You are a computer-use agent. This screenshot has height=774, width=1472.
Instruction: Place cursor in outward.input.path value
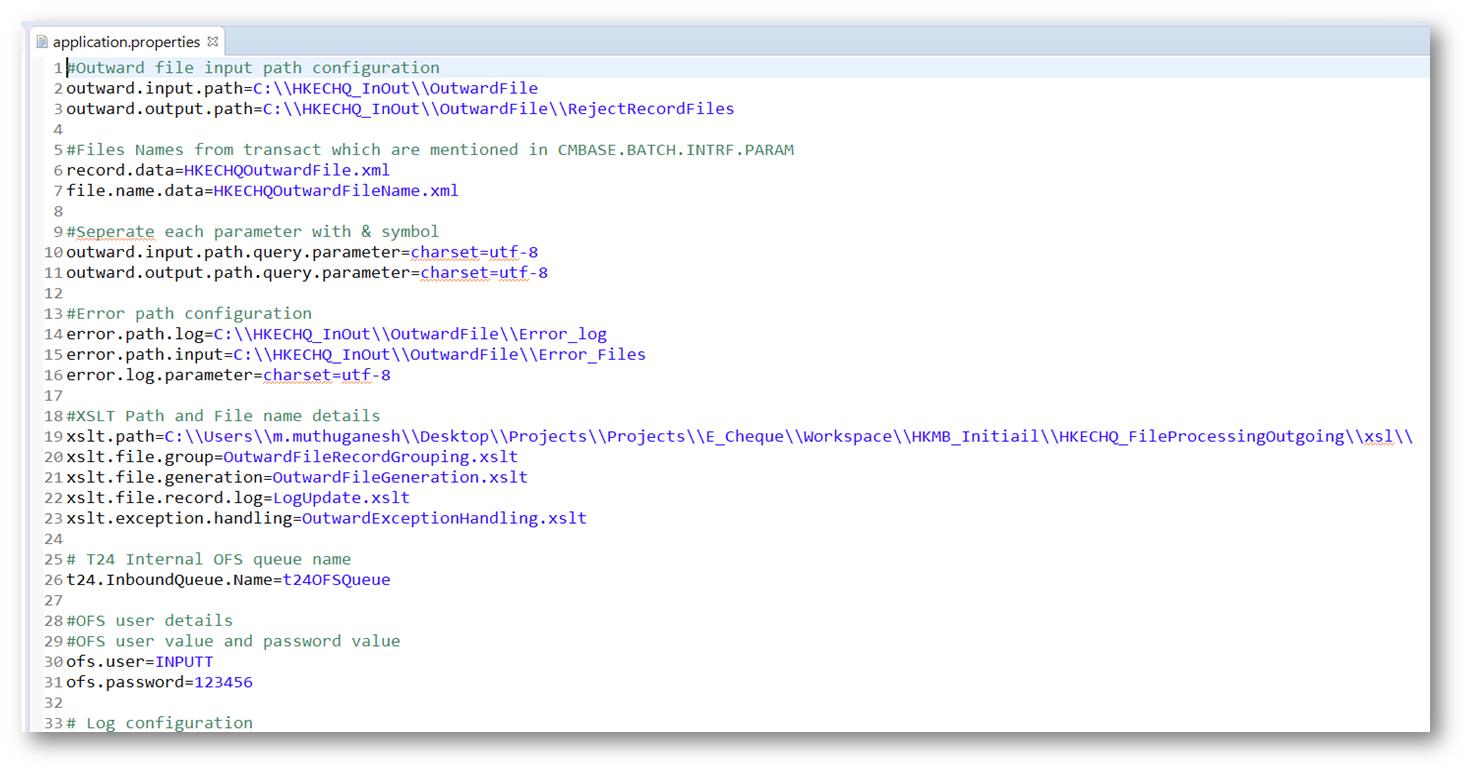point(395,88)
